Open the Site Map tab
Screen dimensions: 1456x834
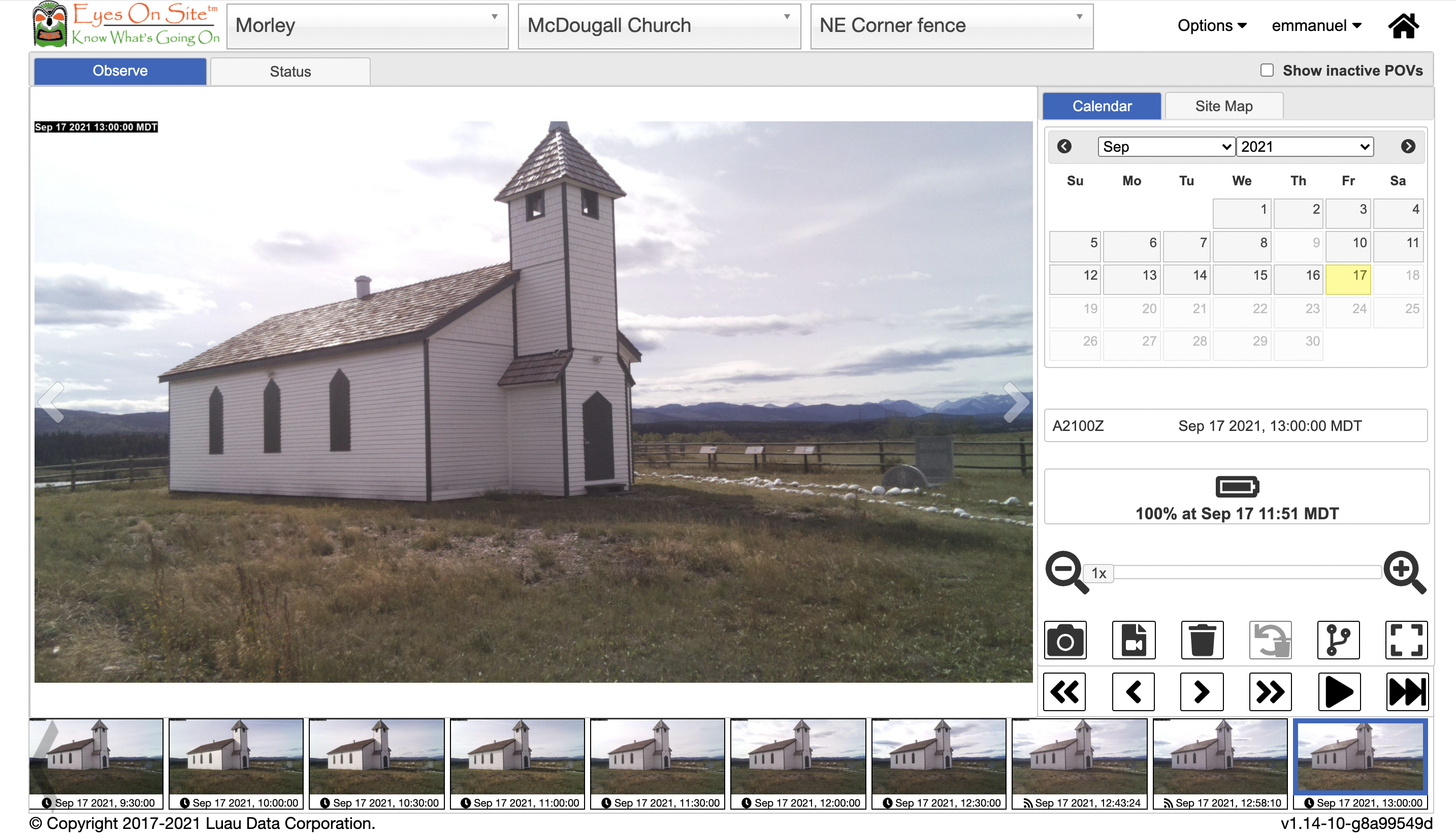[x=1223, y=106]
